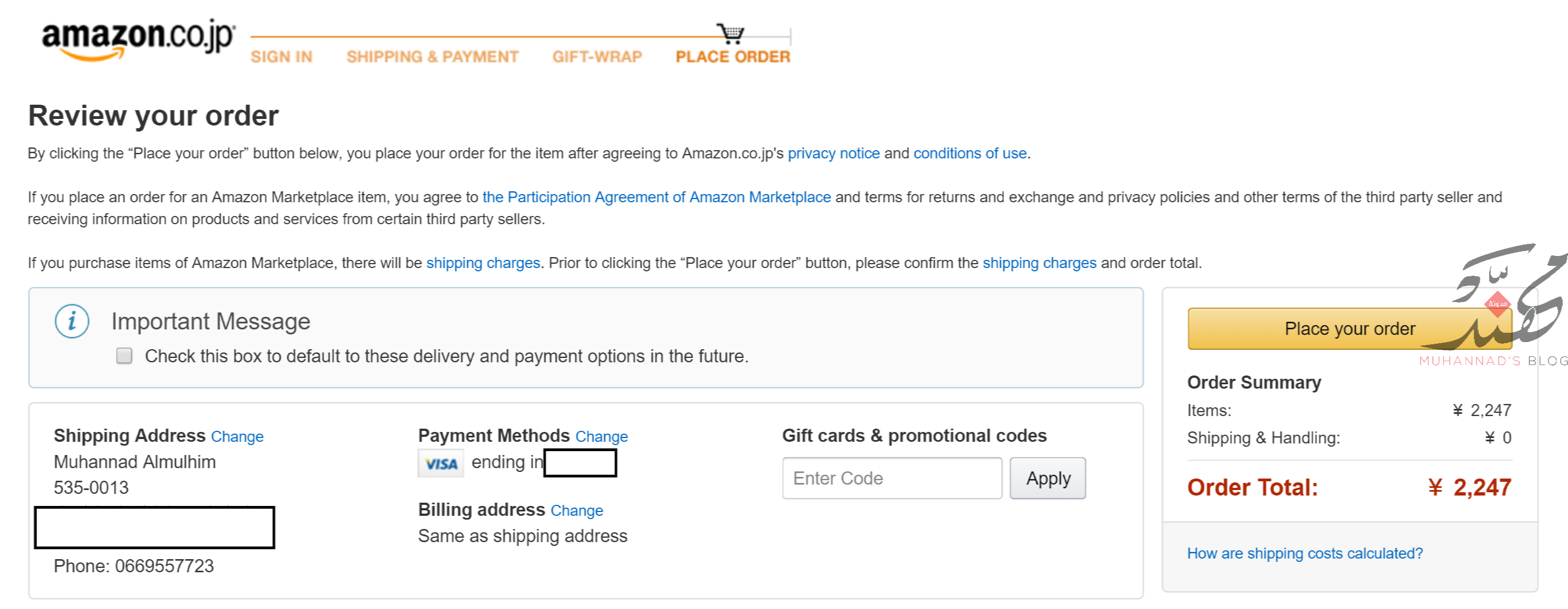Open the Participation Agreement of Amazon Marketplace link

coord(656,198)
